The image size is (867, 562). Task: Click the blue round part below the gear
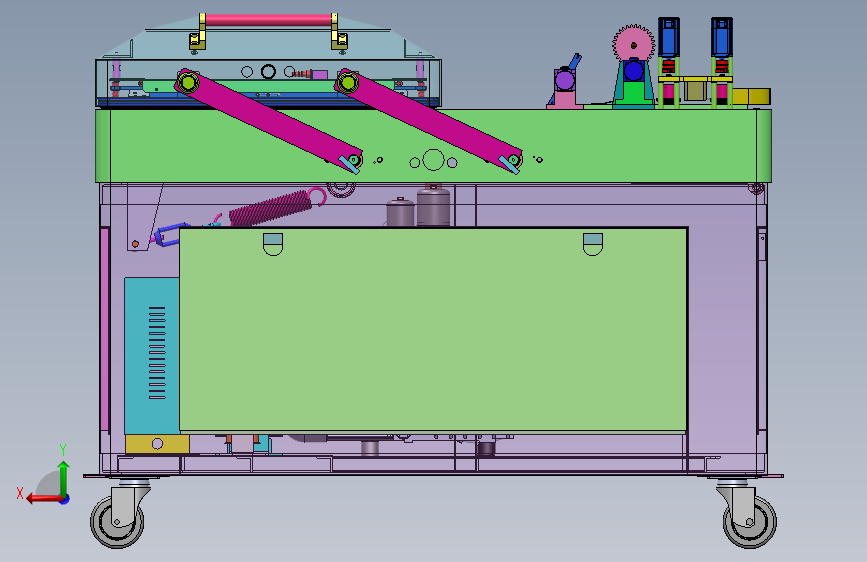coord(634,71)
